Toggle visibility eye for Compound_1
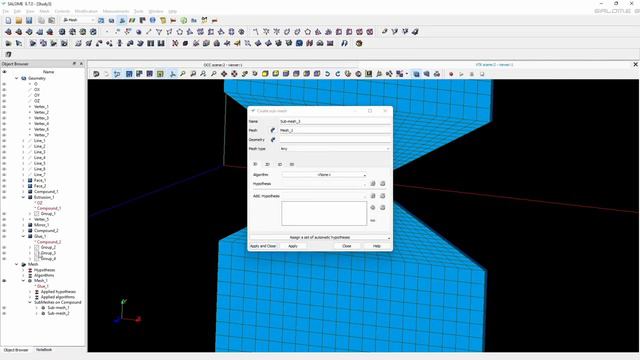 point(4,191)
